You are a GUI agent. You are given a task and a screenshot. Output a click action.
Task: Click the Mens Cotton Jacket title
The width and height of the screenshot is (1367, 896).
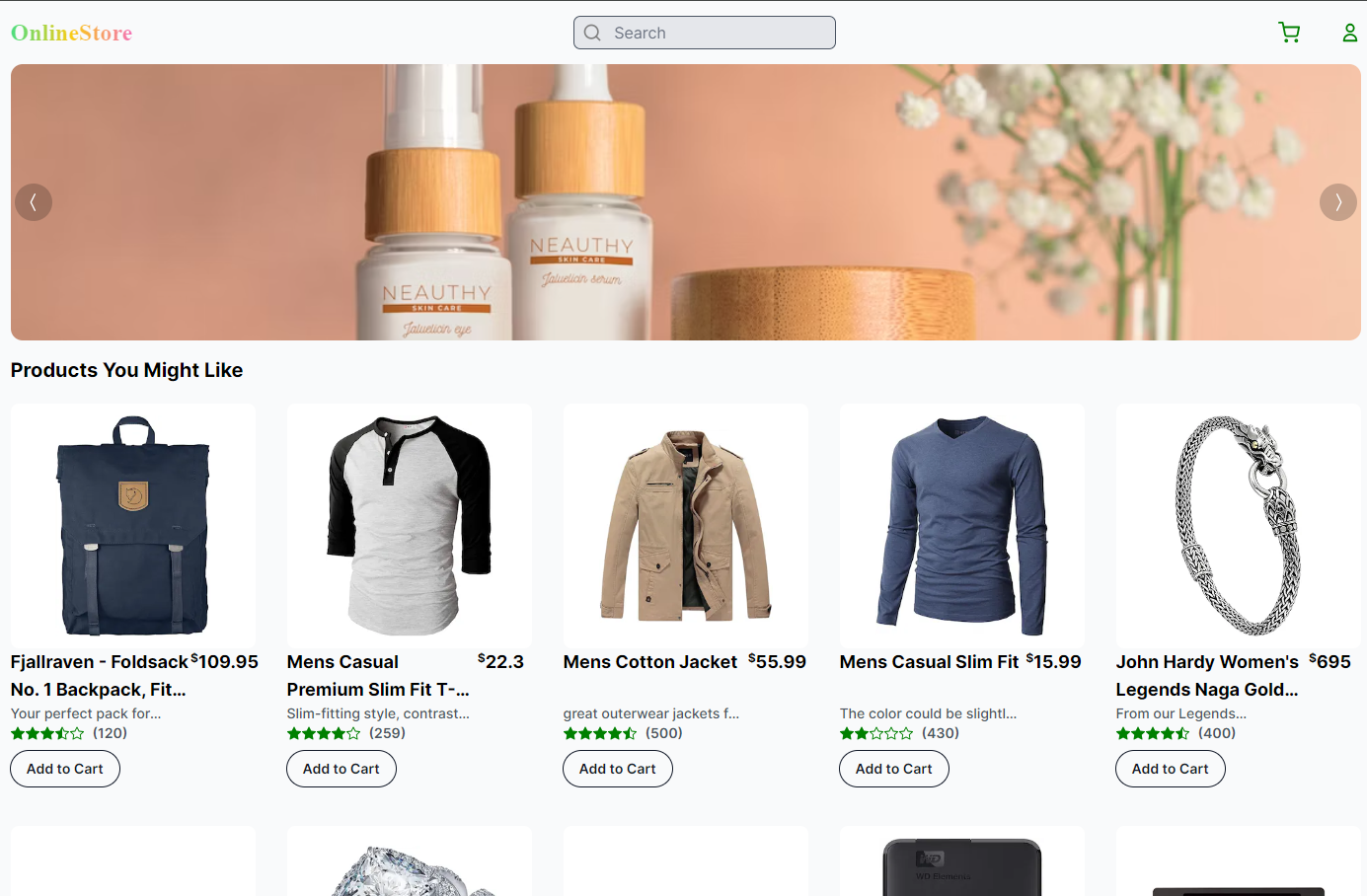pos(650,662)
